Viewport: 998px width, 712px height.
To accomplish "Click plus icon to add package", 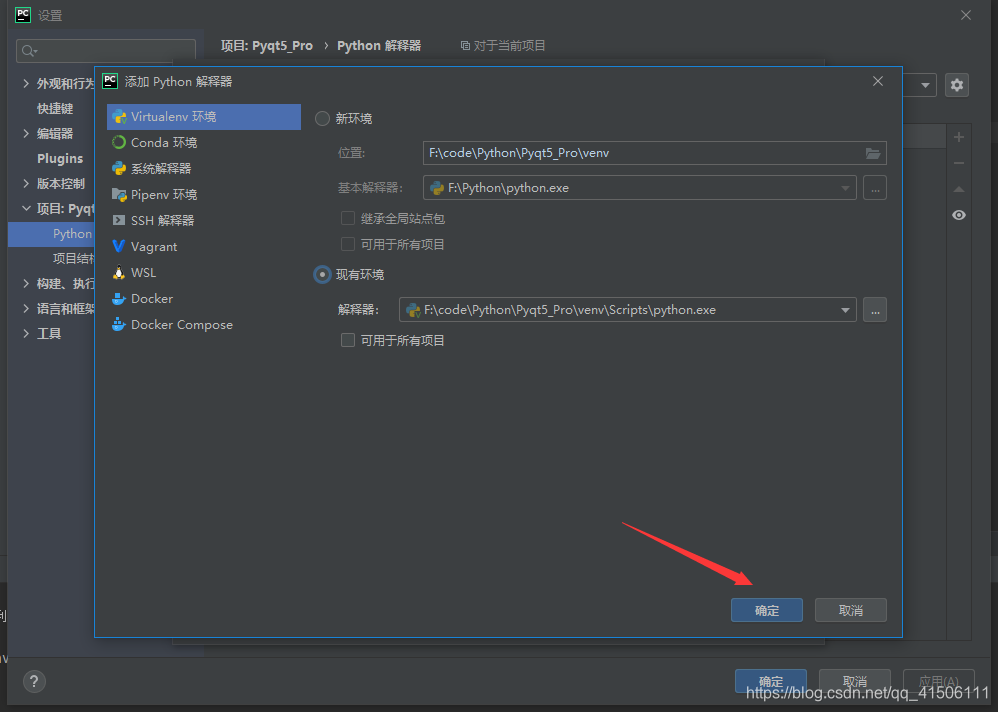I will point(959,137).
